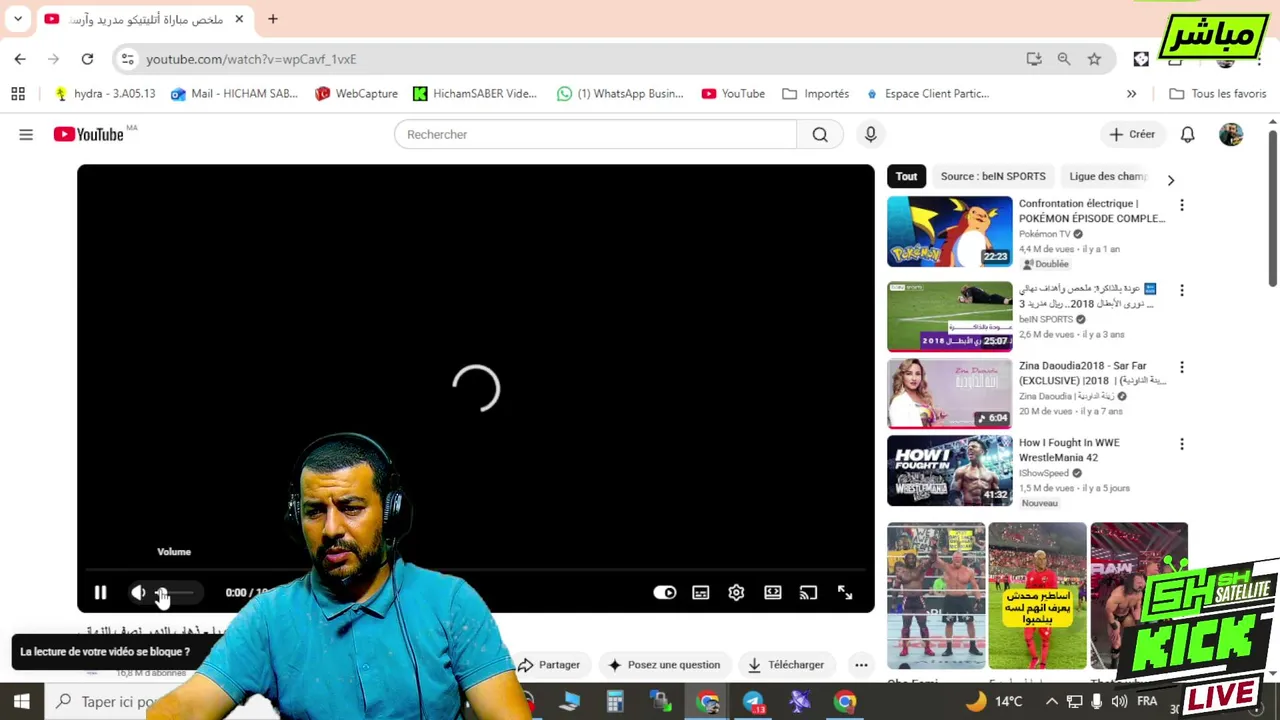
Task: Click the Partager button
Action: [549, 665]
